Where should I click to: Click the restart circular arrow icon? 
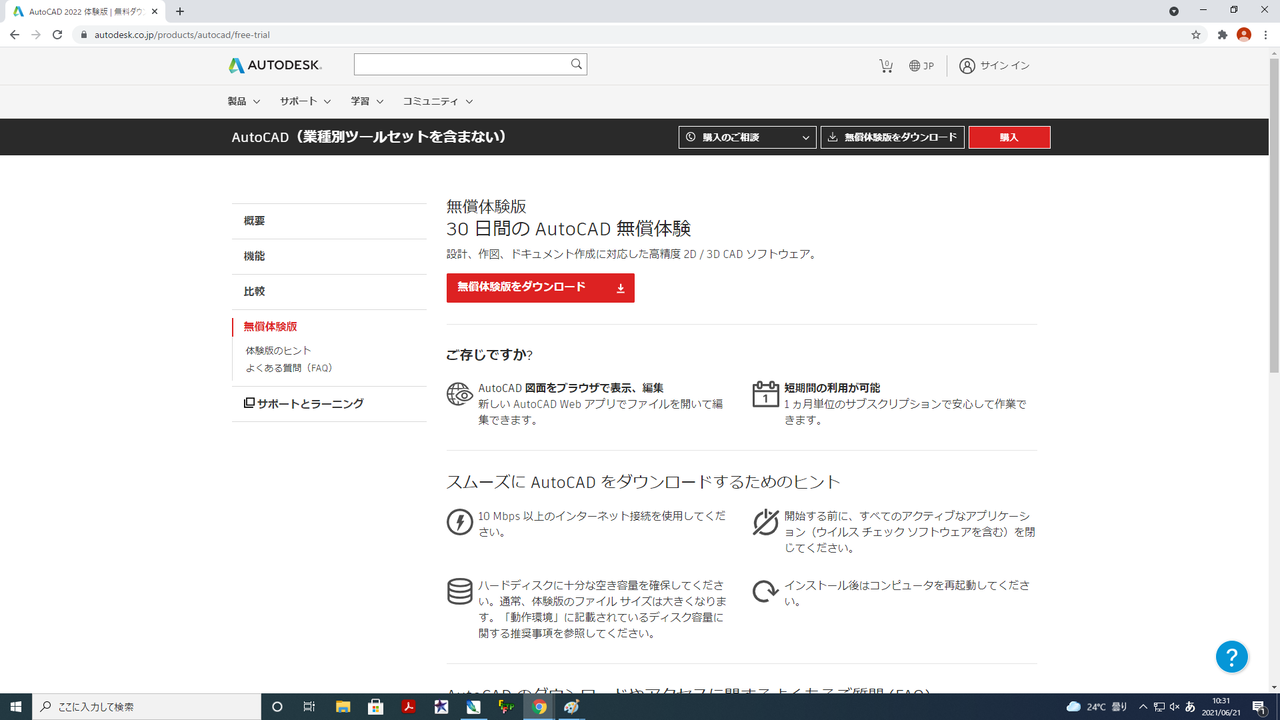(765, 591)
